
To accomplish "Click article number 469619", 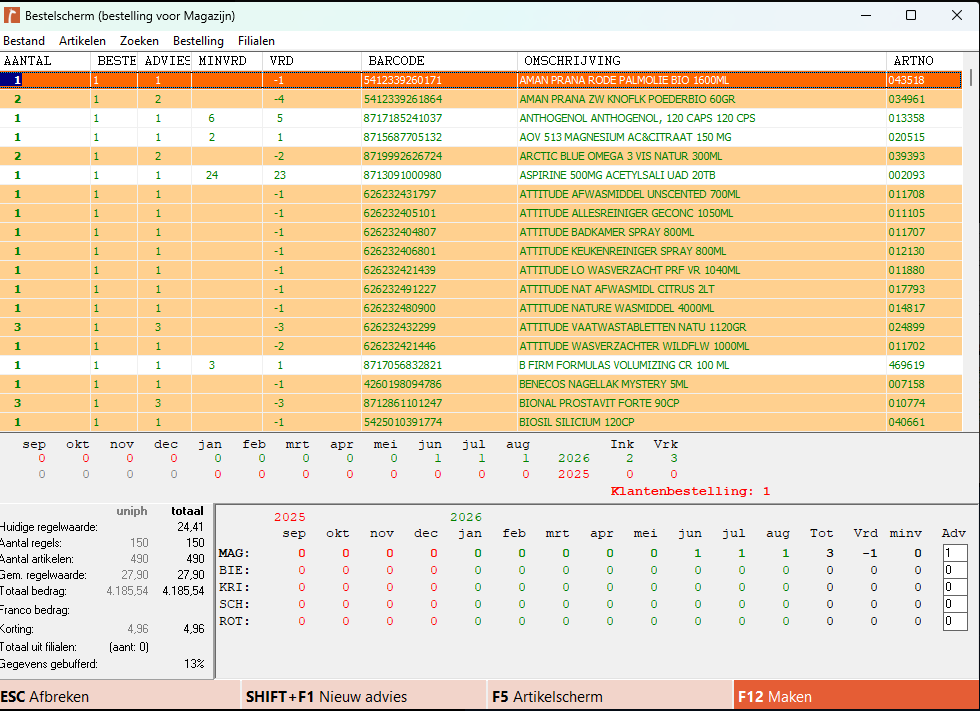I will click(906, 365).
